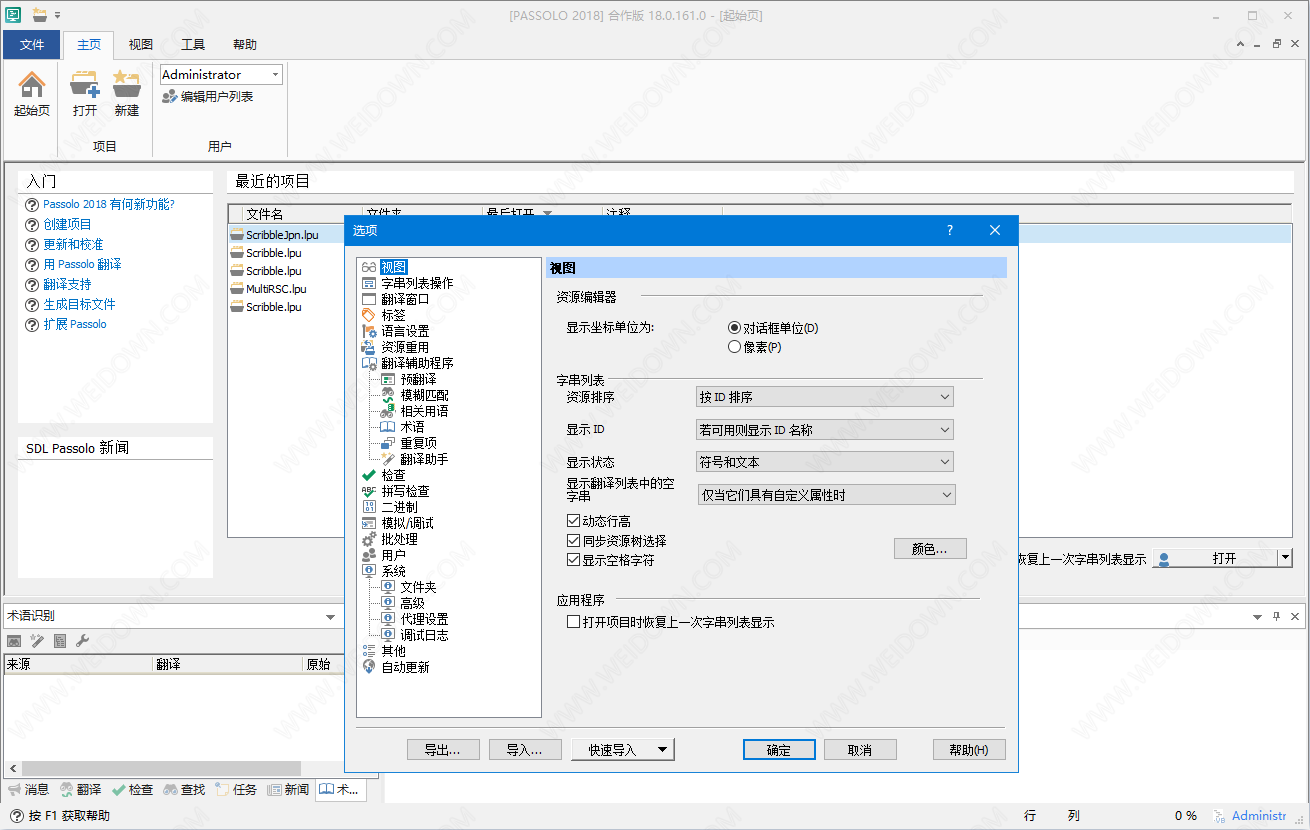Select 模糊匹配 in the options tree
This screenshot has height=830, width=1310.
[424, 395]
